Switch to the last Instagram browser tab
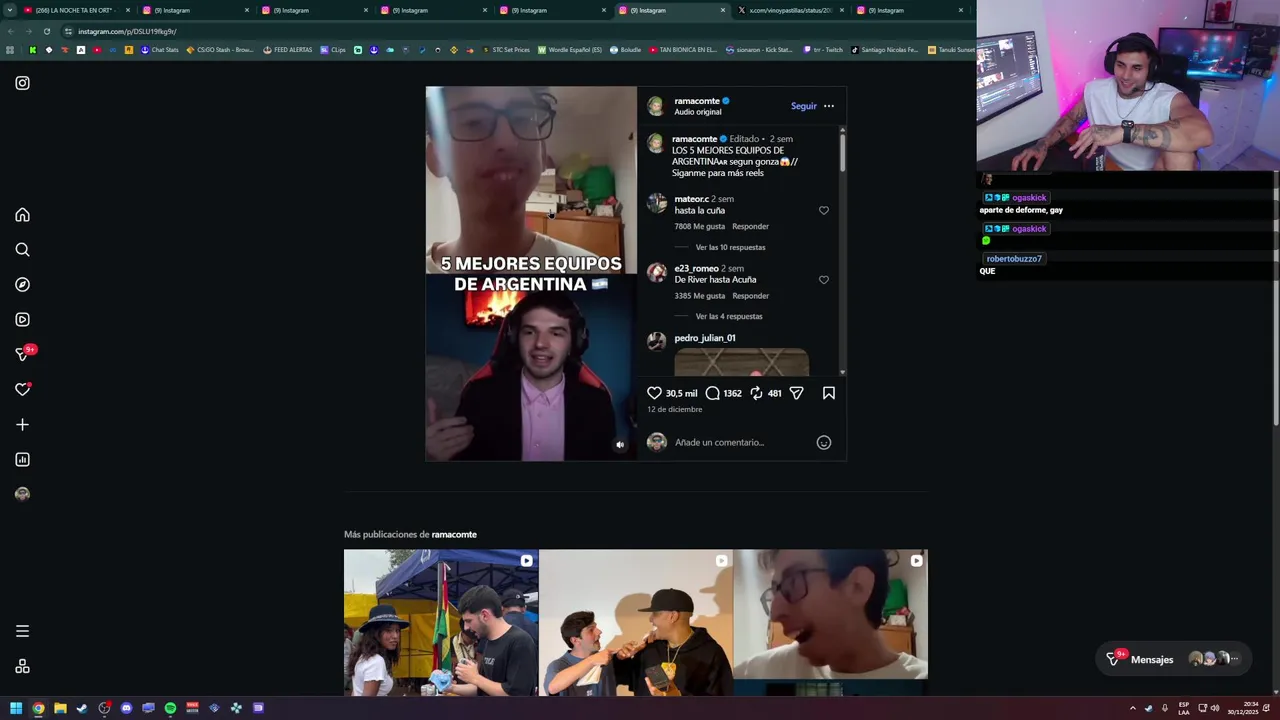This screenshot has height=720, width=1280. coord(910,10)
